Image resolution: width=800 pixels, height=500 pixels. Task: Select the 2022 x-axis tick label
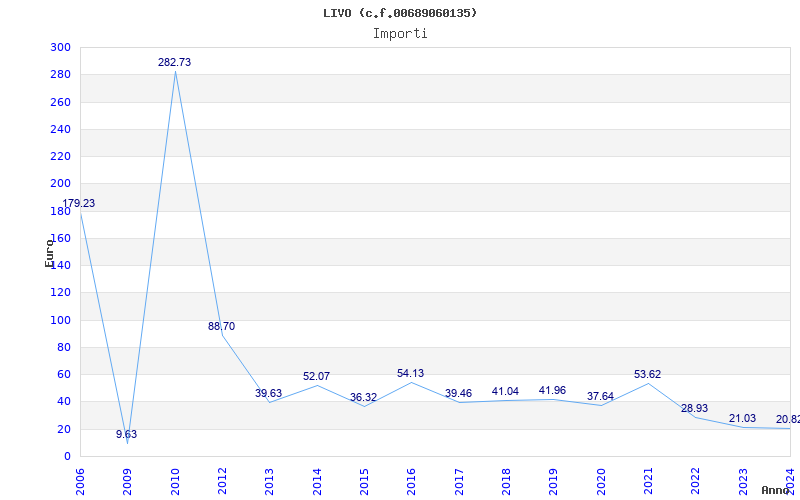click(695, 482)
